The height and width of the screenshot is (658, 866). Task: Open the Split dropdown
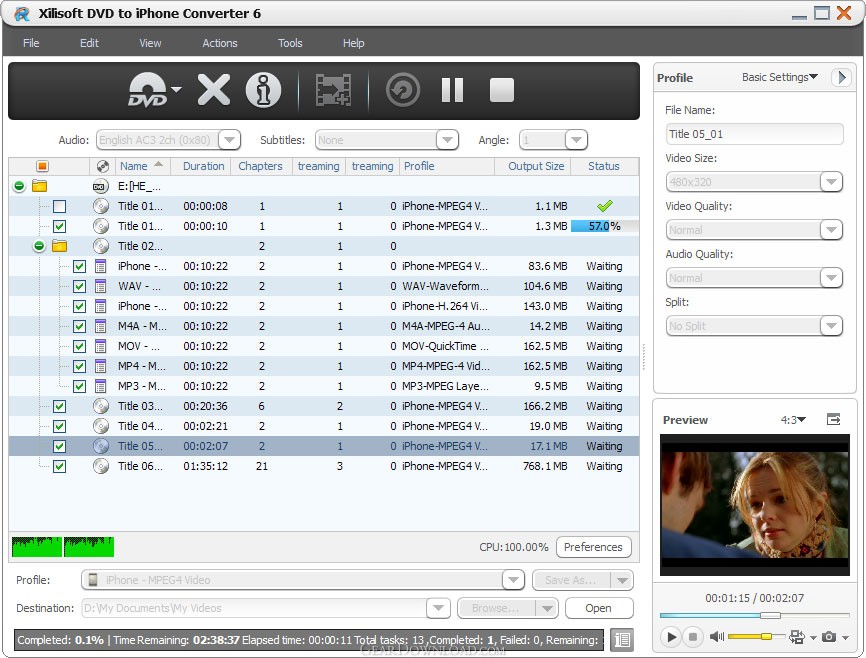pyautogui.click(x=831, y=326)
